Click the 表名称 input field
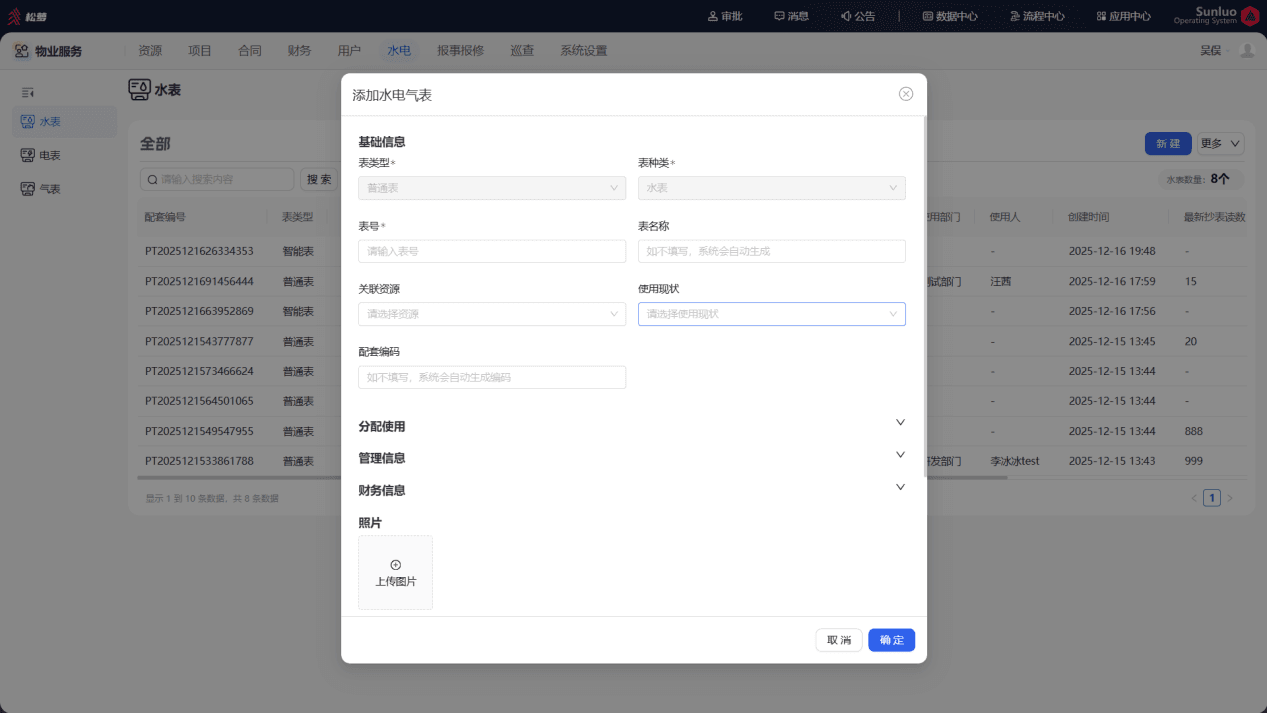The width and height of the screenshot is (1267, 713). [772, 251]
